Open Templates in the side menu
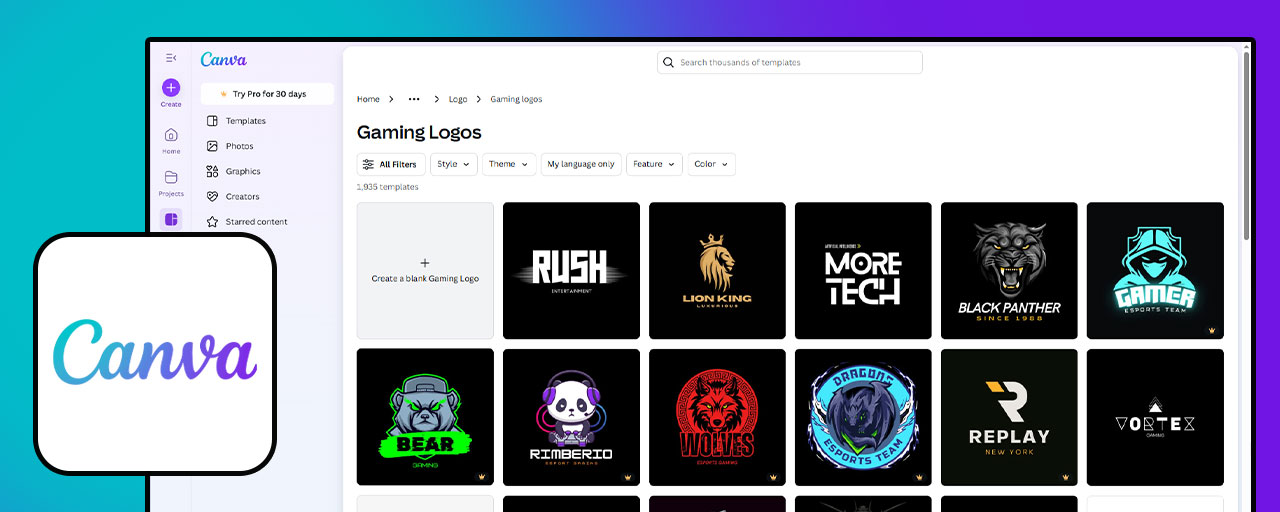 pyautogui.click(x=246, y=121)
